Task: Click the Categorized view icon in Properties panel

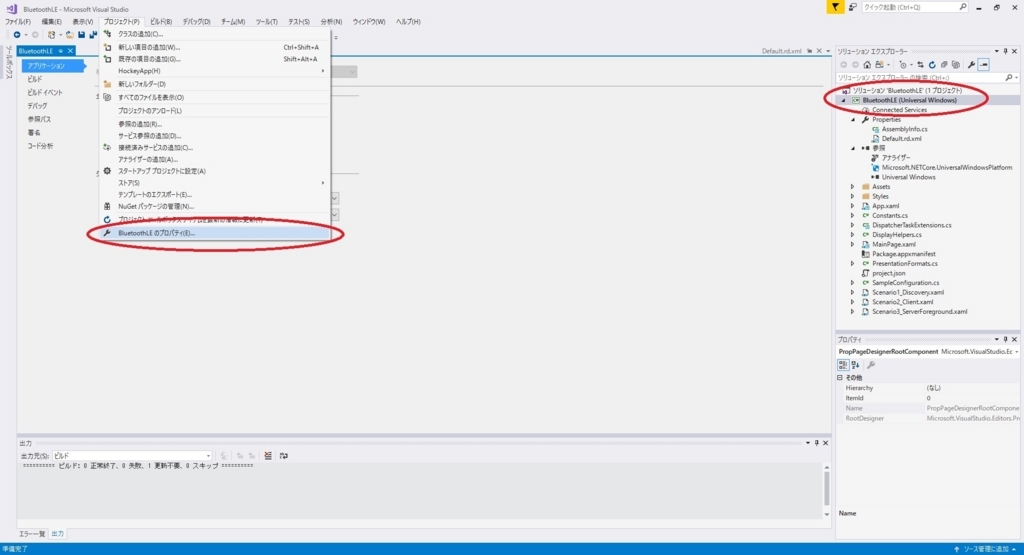Action: (843, 365)
